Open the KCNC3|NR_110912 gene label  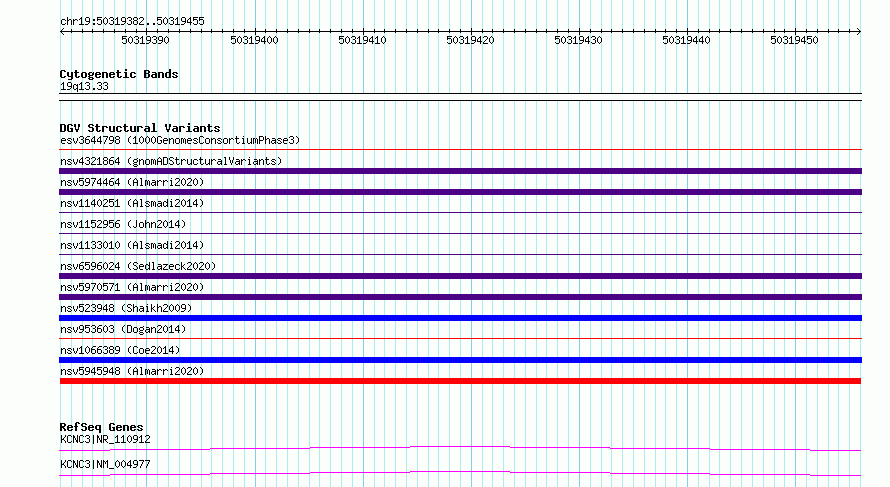tap(105, 439)
